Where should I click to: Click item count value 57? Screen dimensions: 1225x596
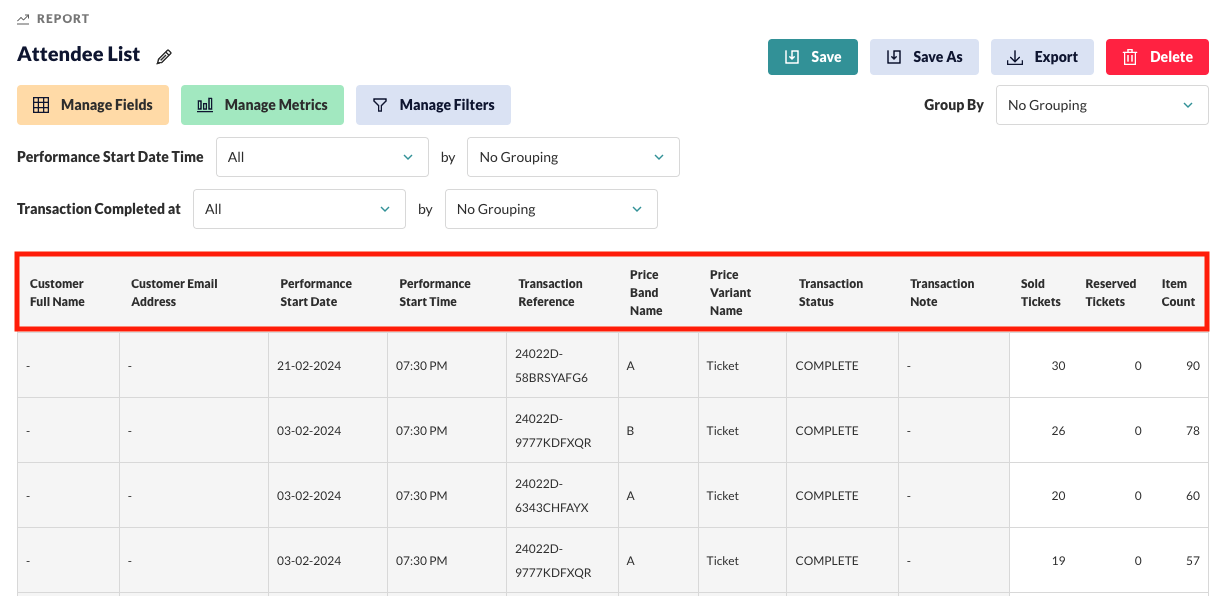click(1193, 561)
